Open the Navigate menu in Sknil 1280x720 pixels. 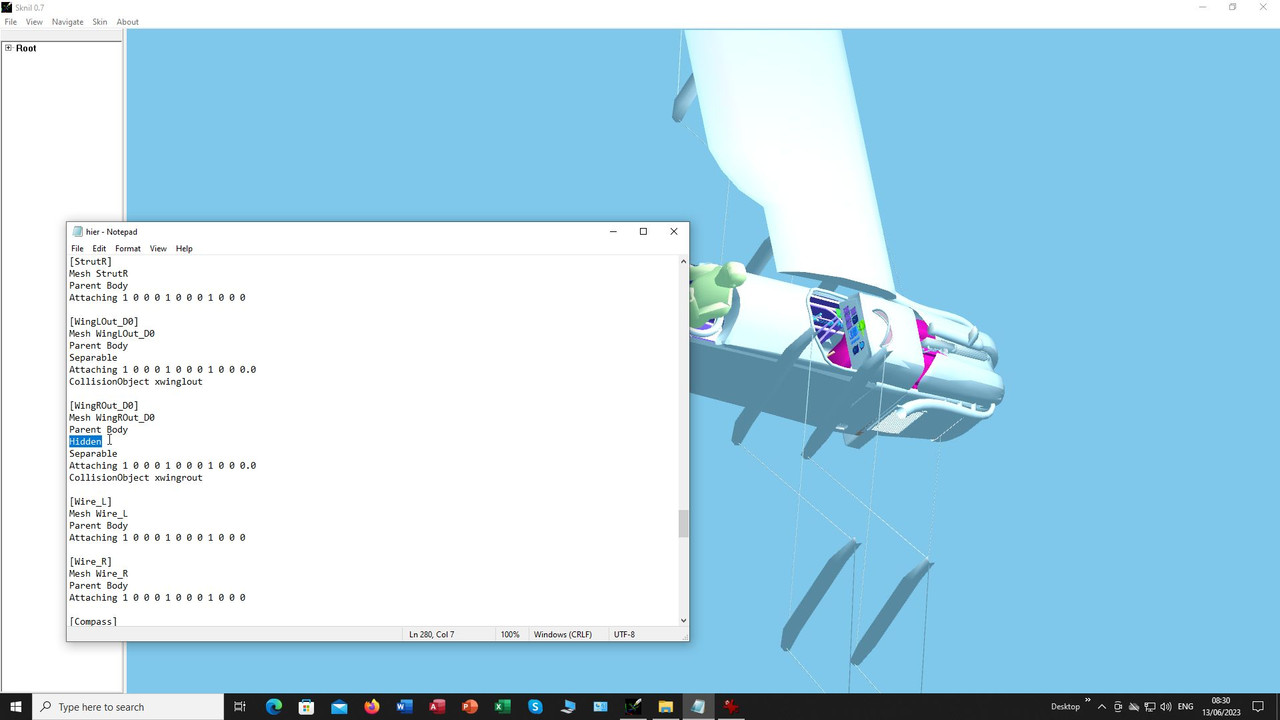pyautogui.click(x=67, y=21)
